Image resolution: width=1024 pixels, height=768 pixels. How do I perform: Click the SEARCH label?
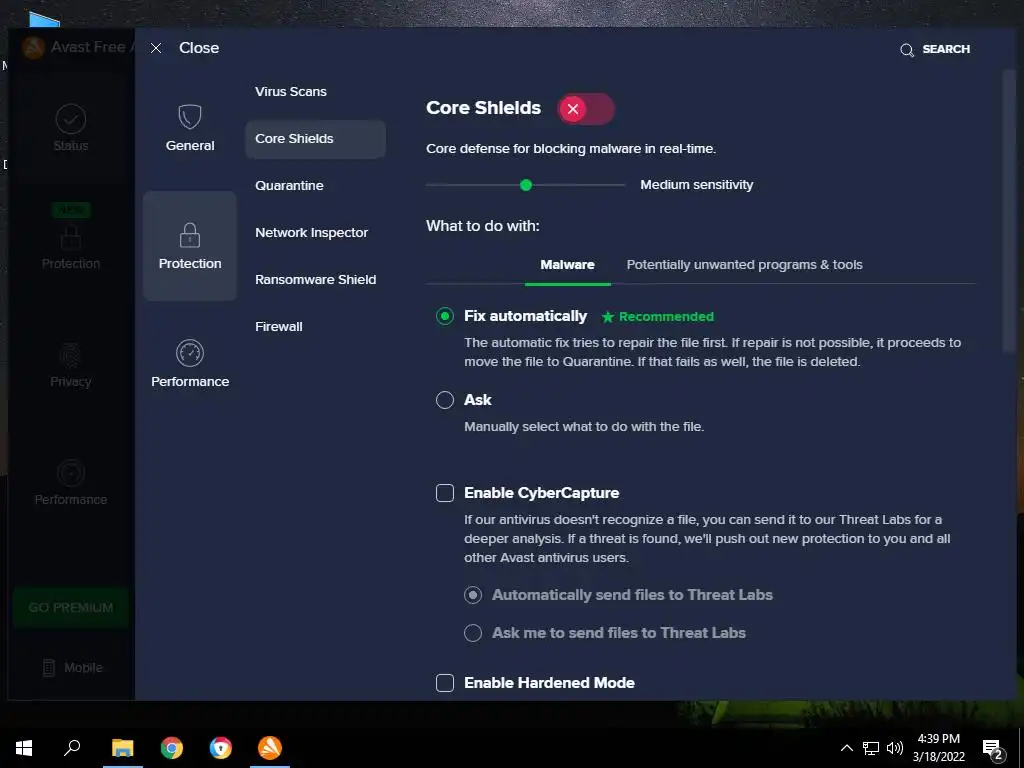tap(946, 49)
